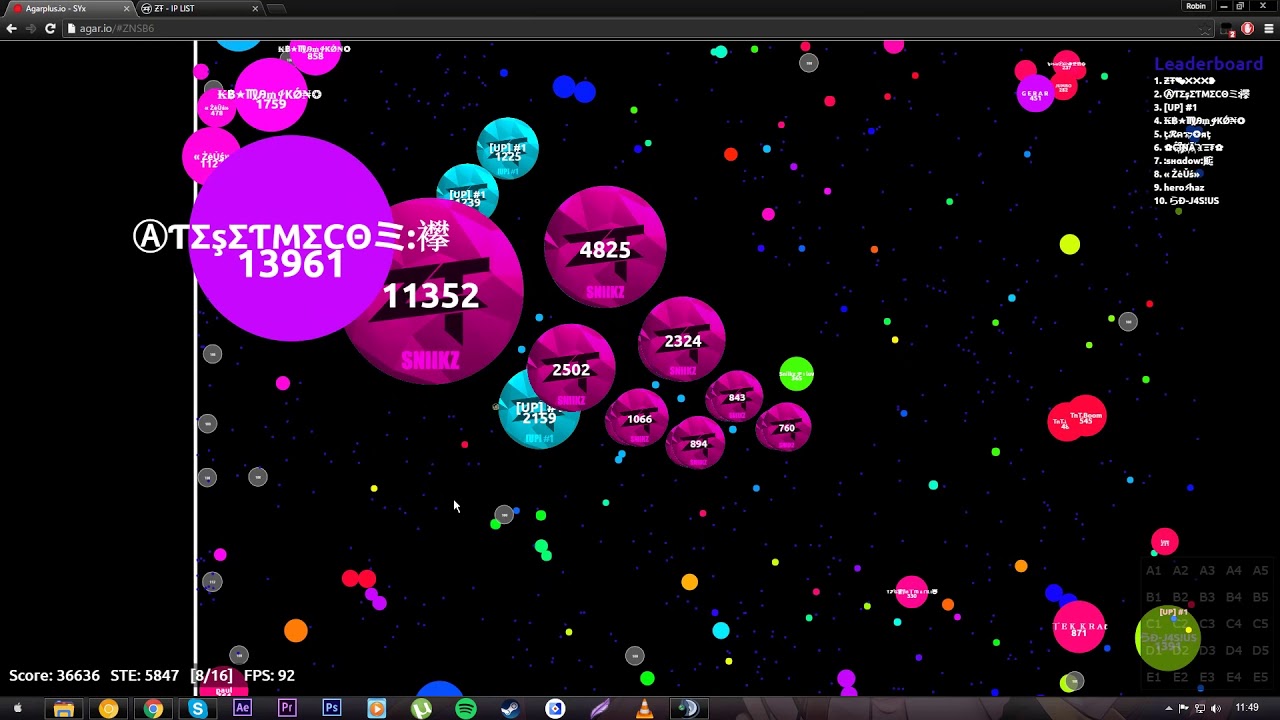Open Adobe After Effects from the taskbar

tap(242, 709)
